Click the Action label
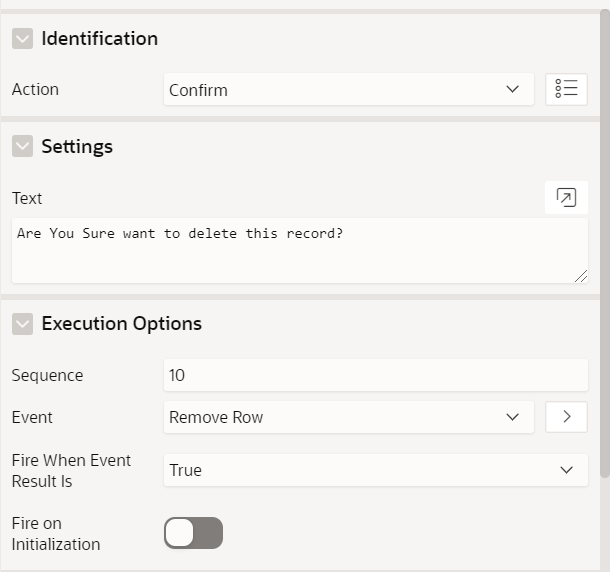 (35, 89)
